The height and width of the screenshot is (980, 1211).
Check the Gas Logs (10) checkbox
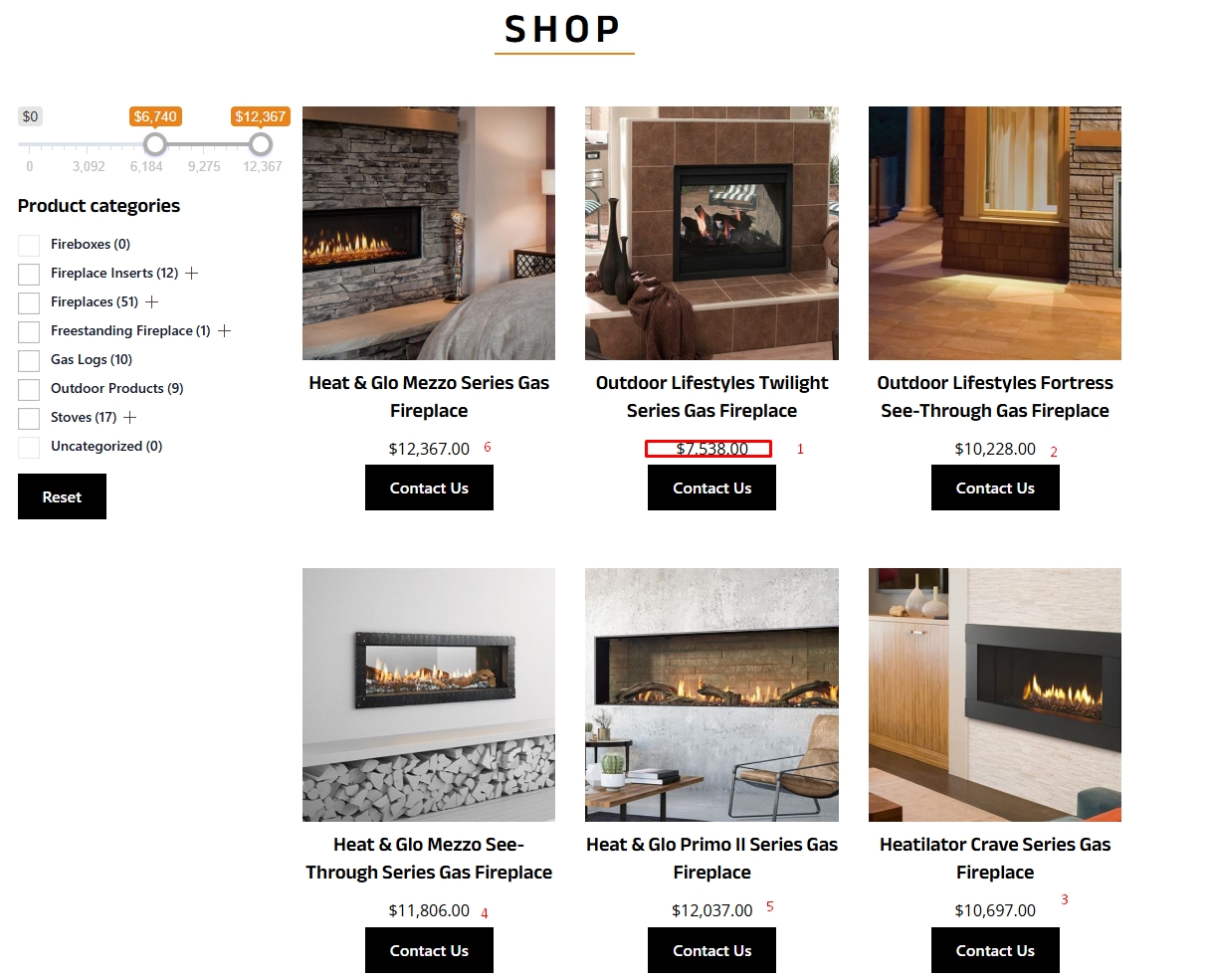[x=29, y=360]
